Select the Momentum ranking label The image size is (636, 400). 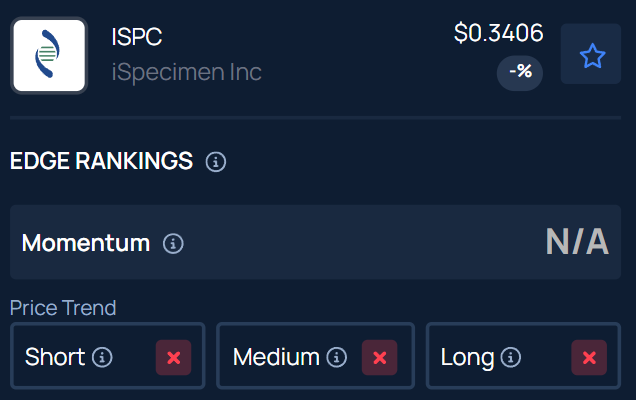coord(86,243)
